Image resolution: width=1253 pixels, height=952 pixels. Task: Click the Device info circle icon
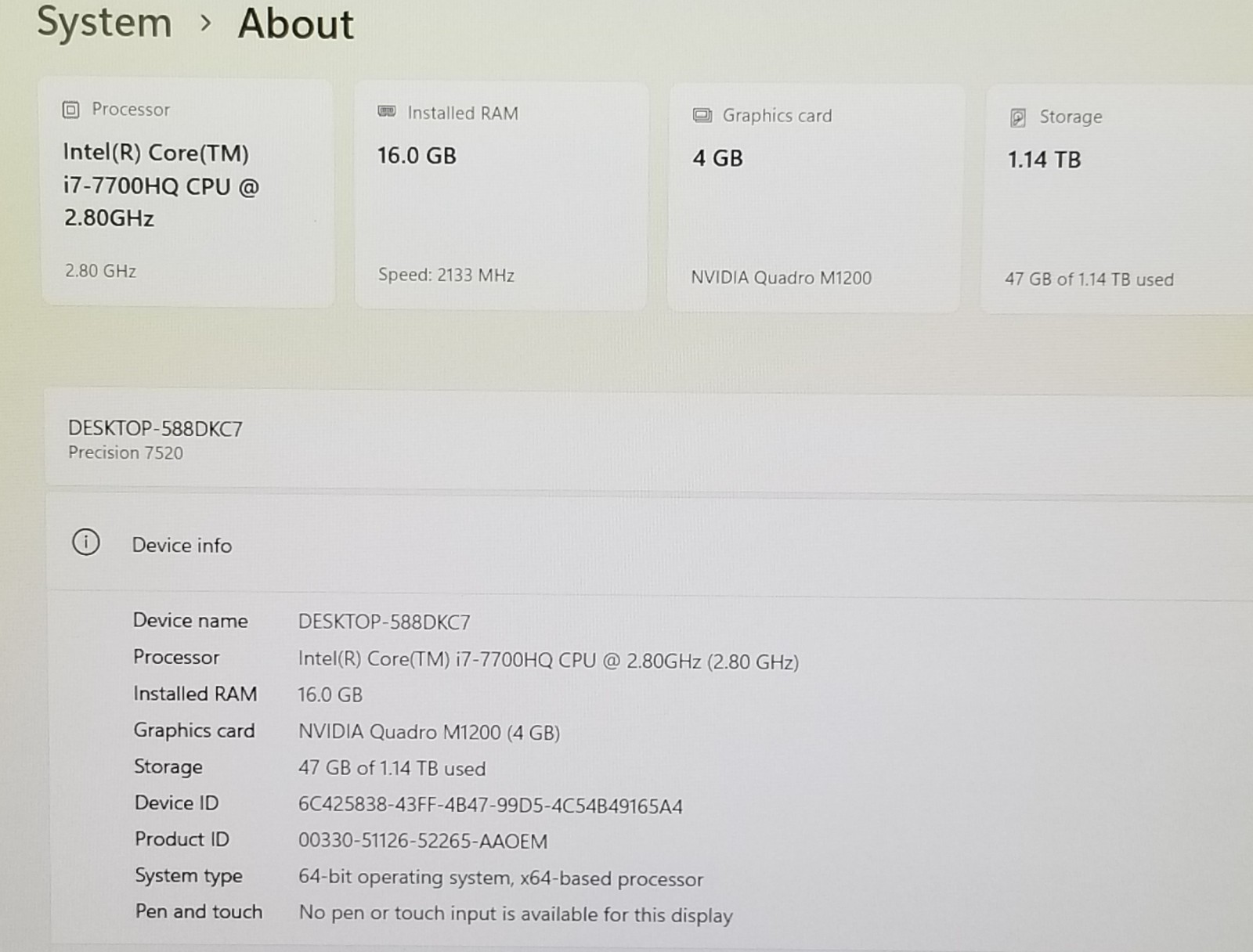(85, 542)
